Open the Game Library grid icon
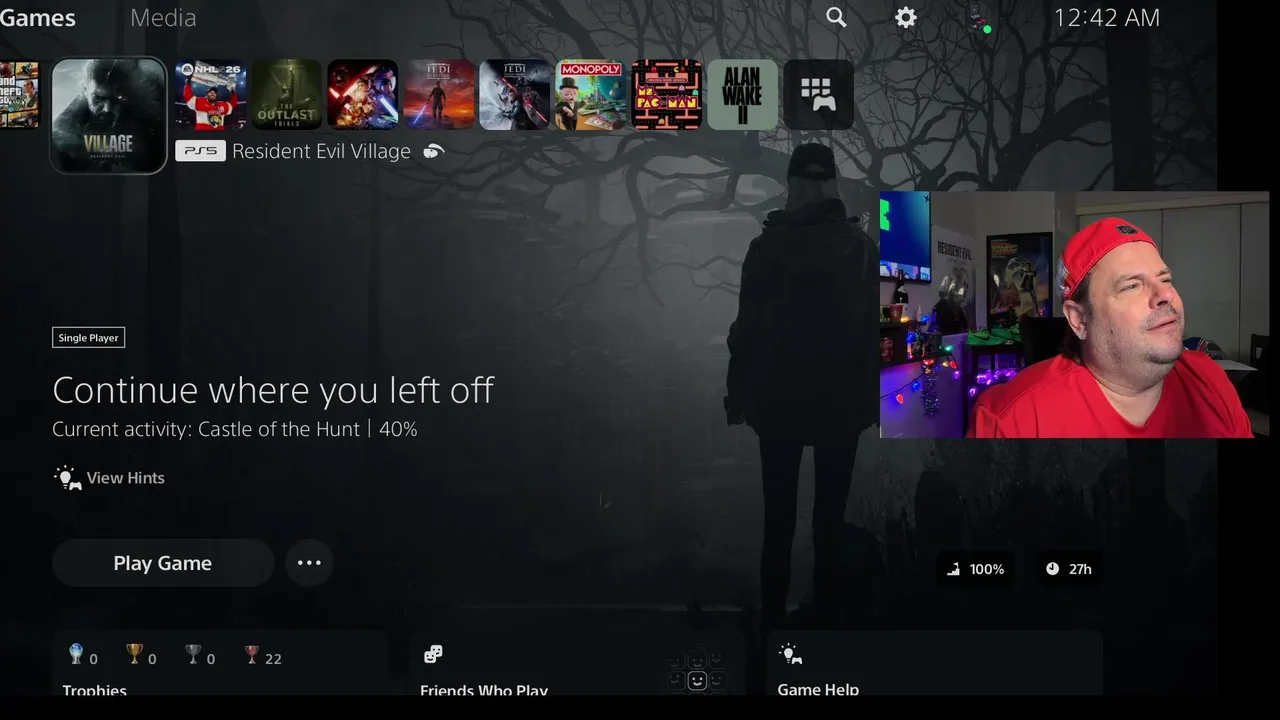1280x720 pixels. (819, 95)
